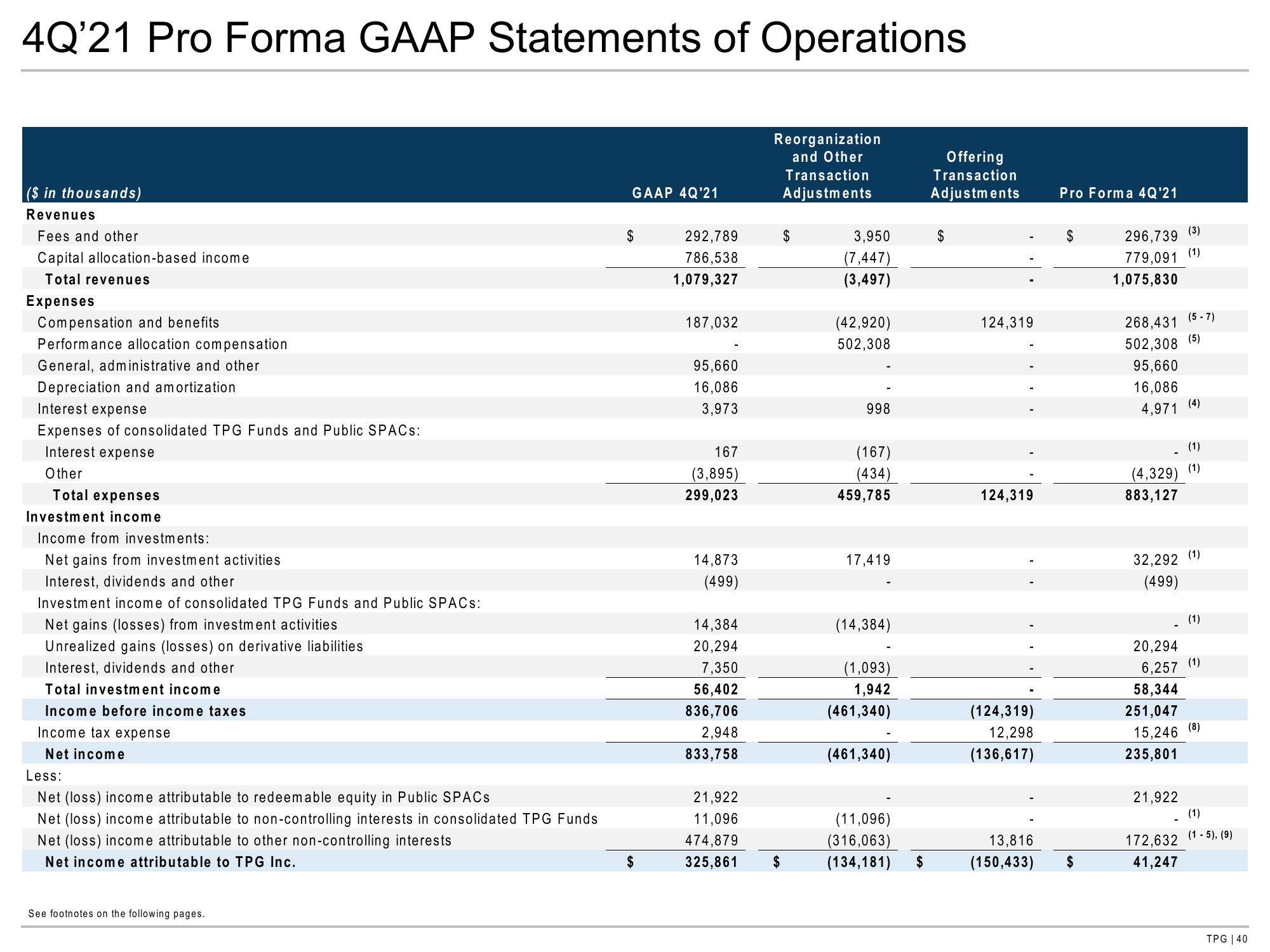Click footnote marker (1 - 5), (9)
The image size is (1270, 952).
[x=1210, y=835]
